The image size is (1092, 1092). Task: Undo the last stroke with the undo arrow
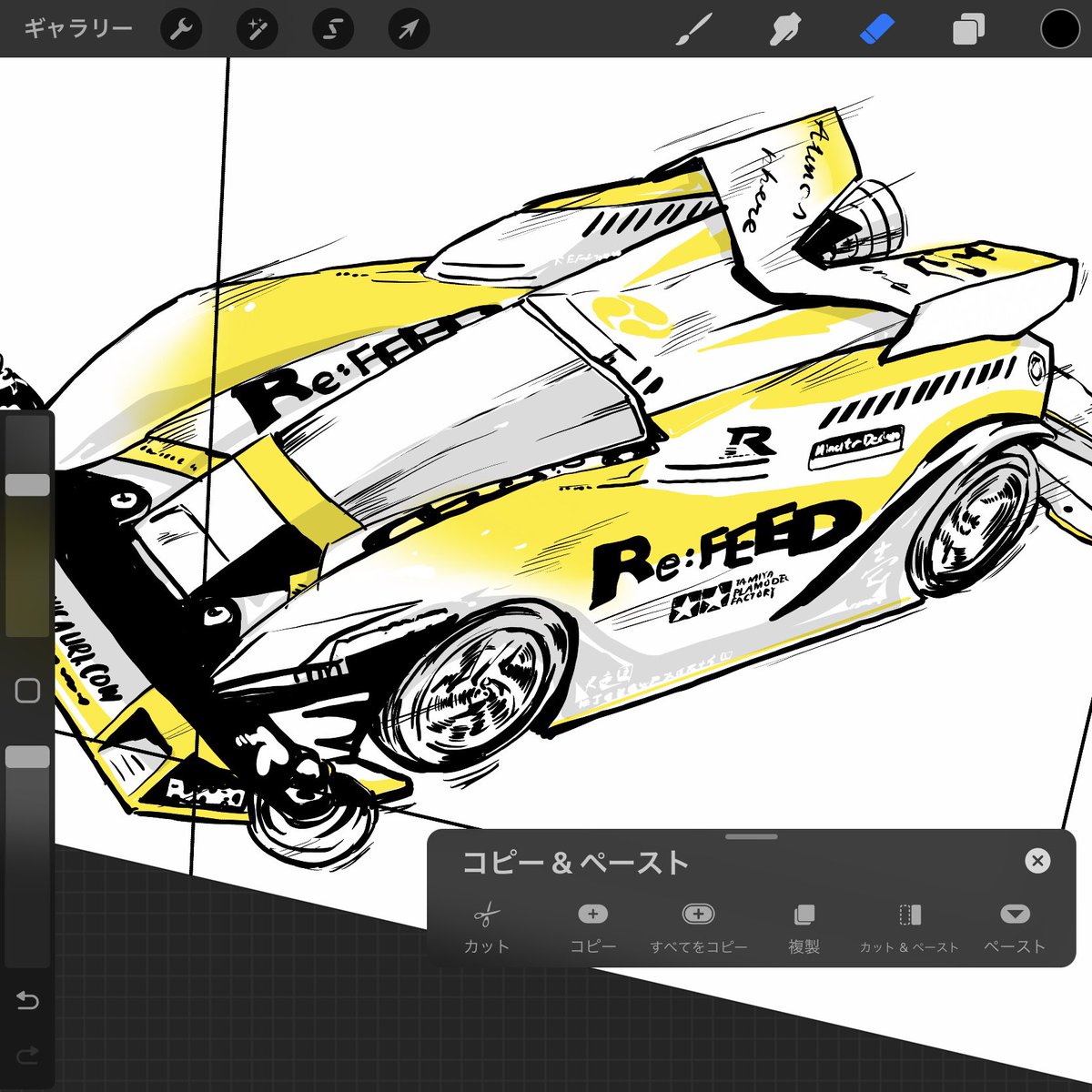27,1001
